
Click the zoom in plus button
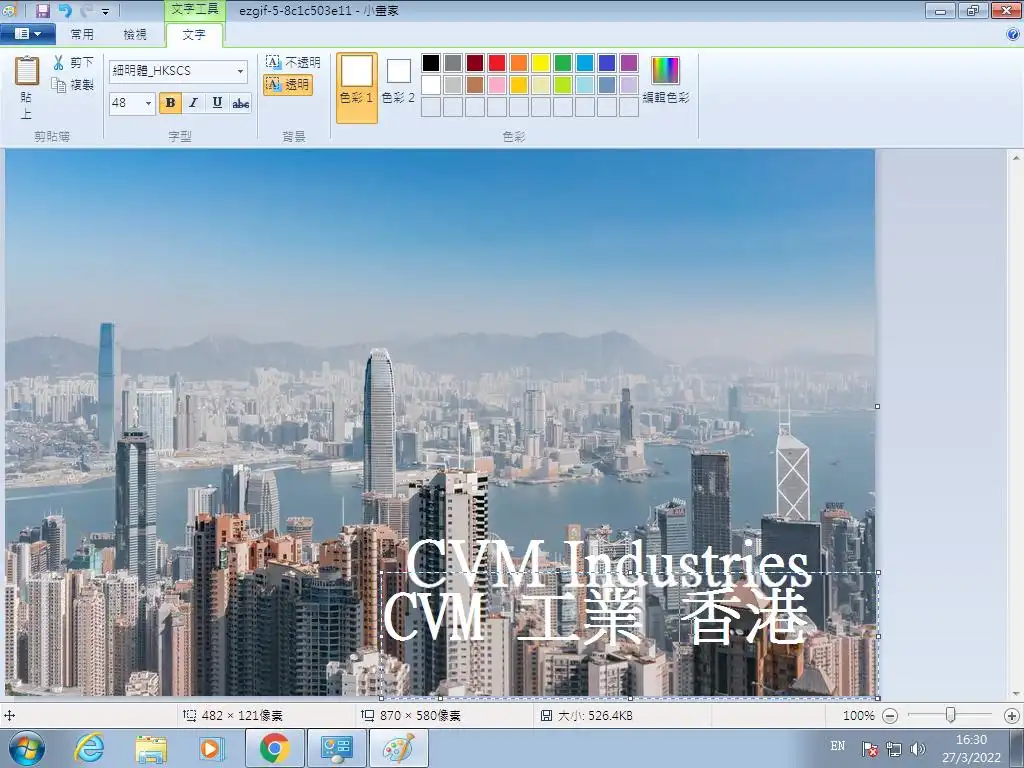pyautogui.click(x=1012, y=716)
